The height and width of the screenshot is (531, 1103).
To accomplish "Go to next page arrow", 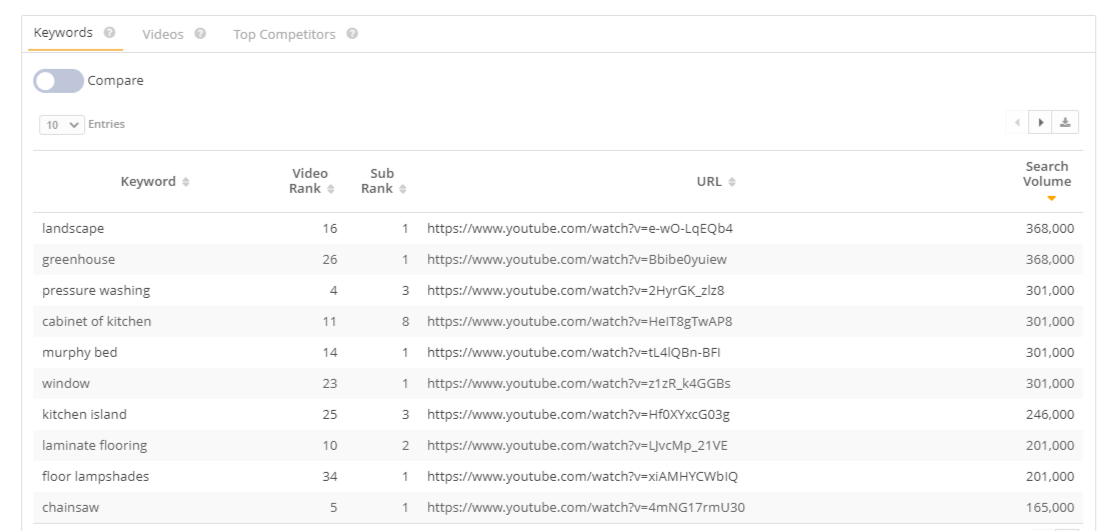I will click(1040, 122).
